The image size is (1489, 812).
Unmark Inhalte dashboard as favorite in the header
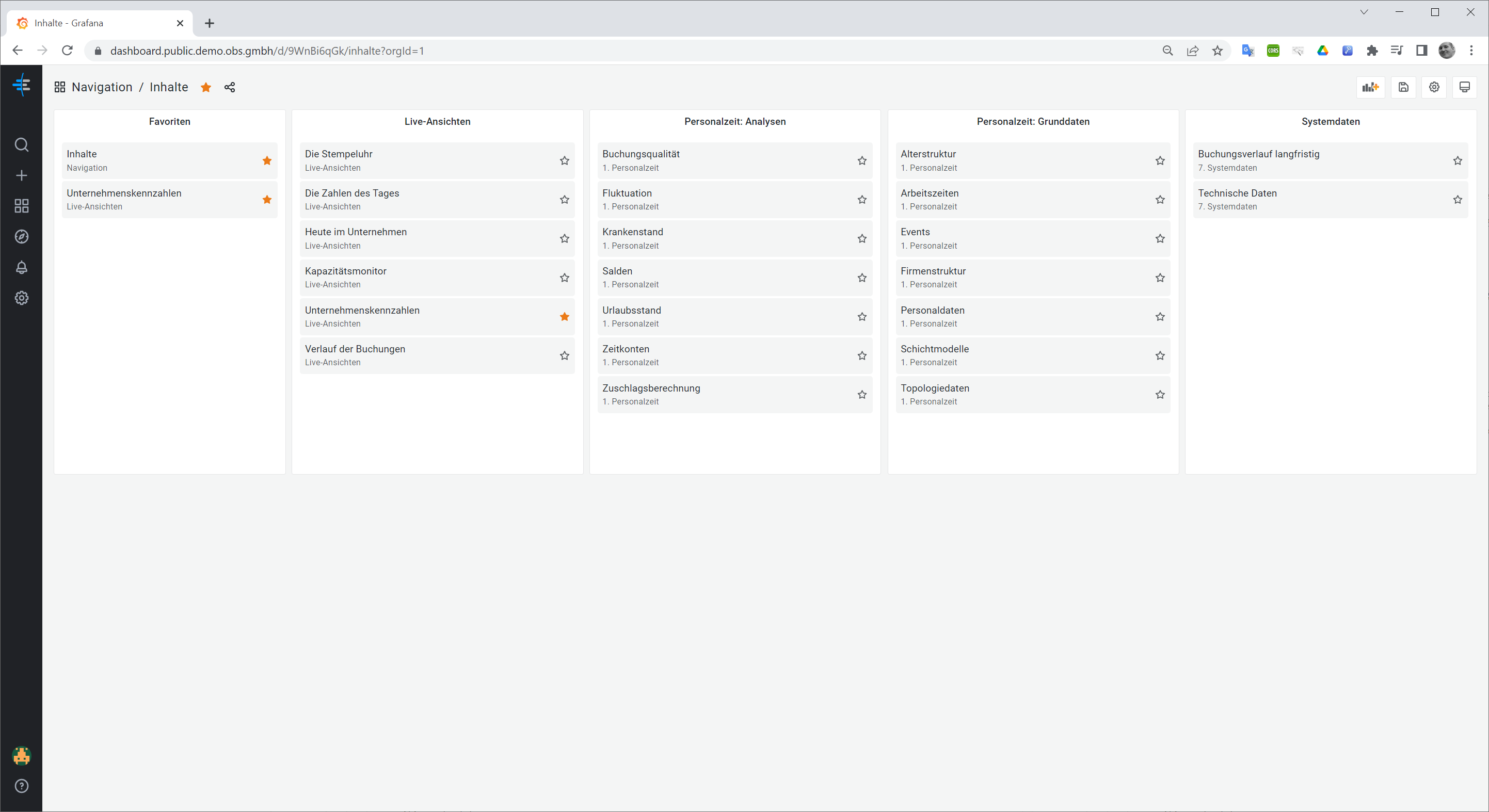pos(206,87)
